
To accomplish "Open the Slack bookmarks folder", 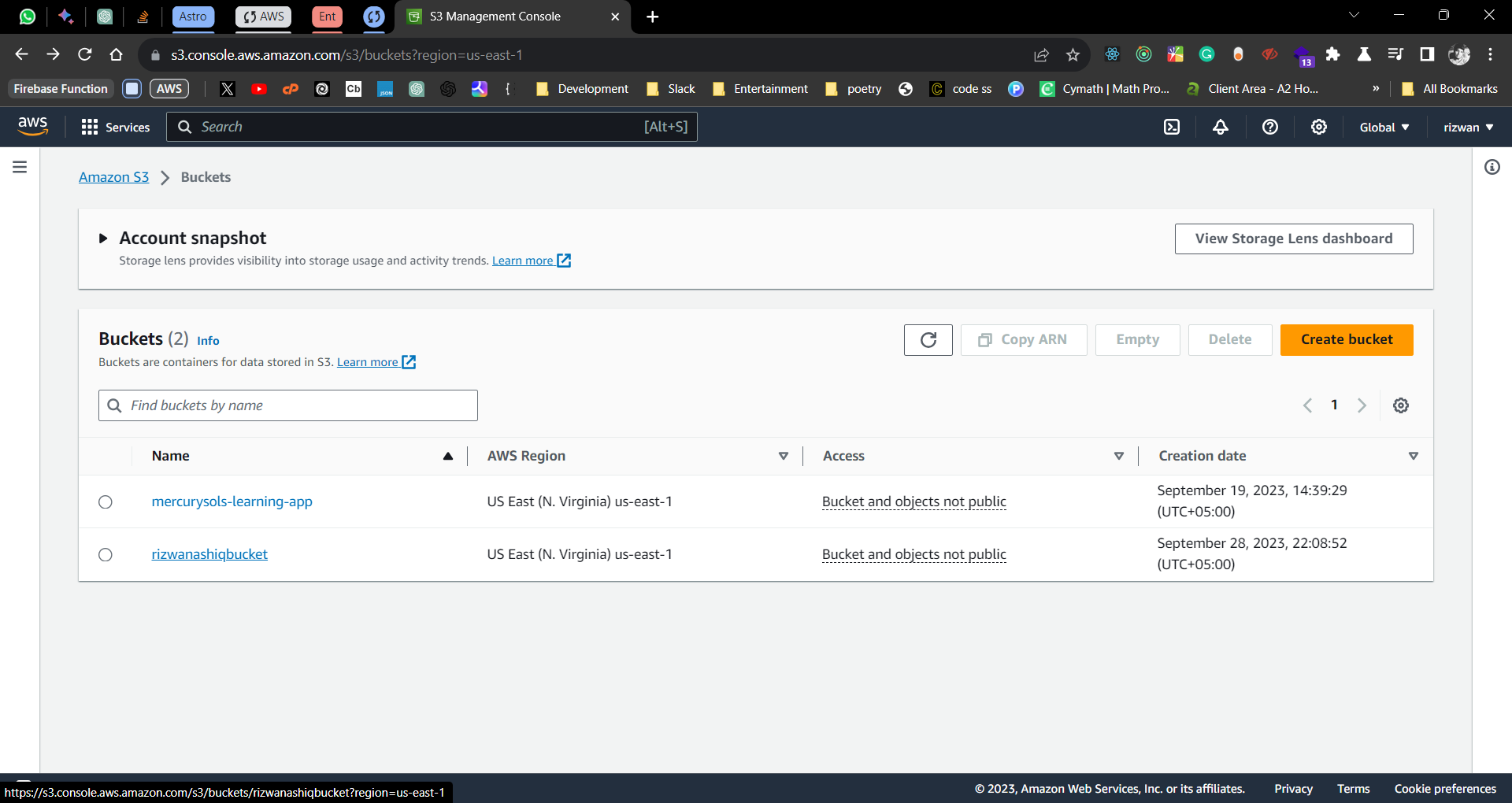I will [670, 89].
